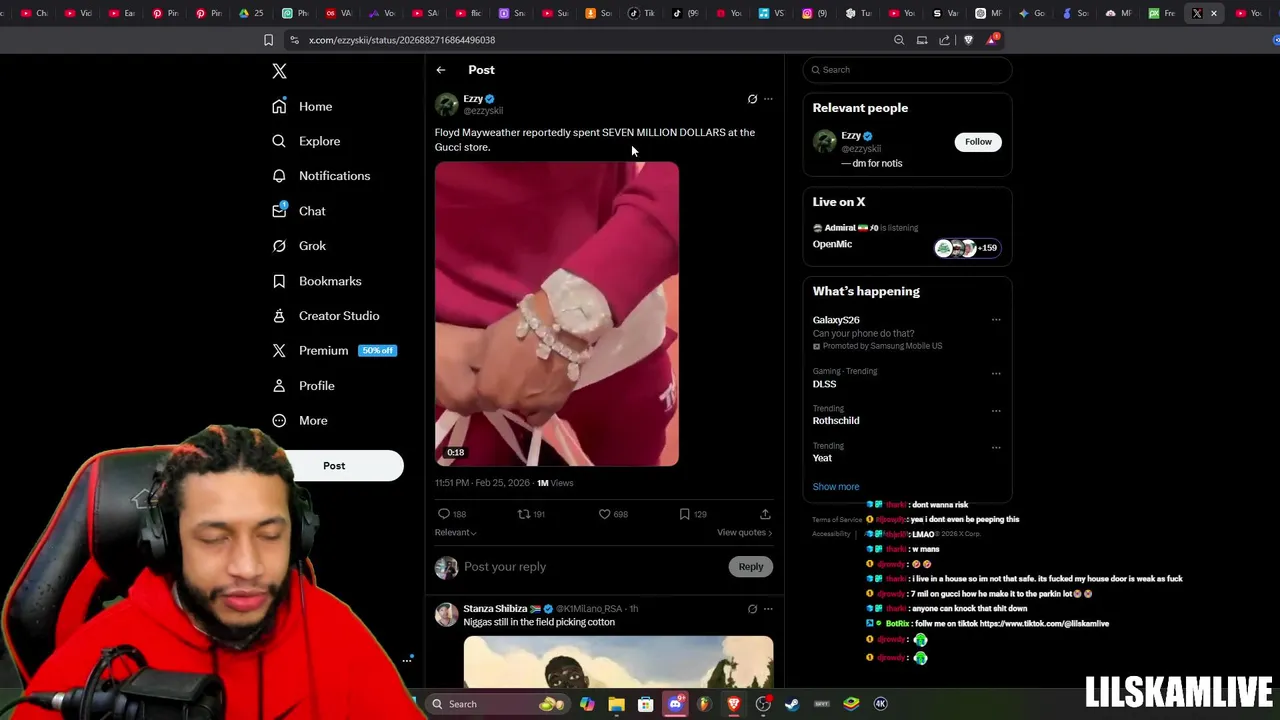Open Copilot from the taskbar
Screen dimensions: 1280x720
(x=587, y=704)
